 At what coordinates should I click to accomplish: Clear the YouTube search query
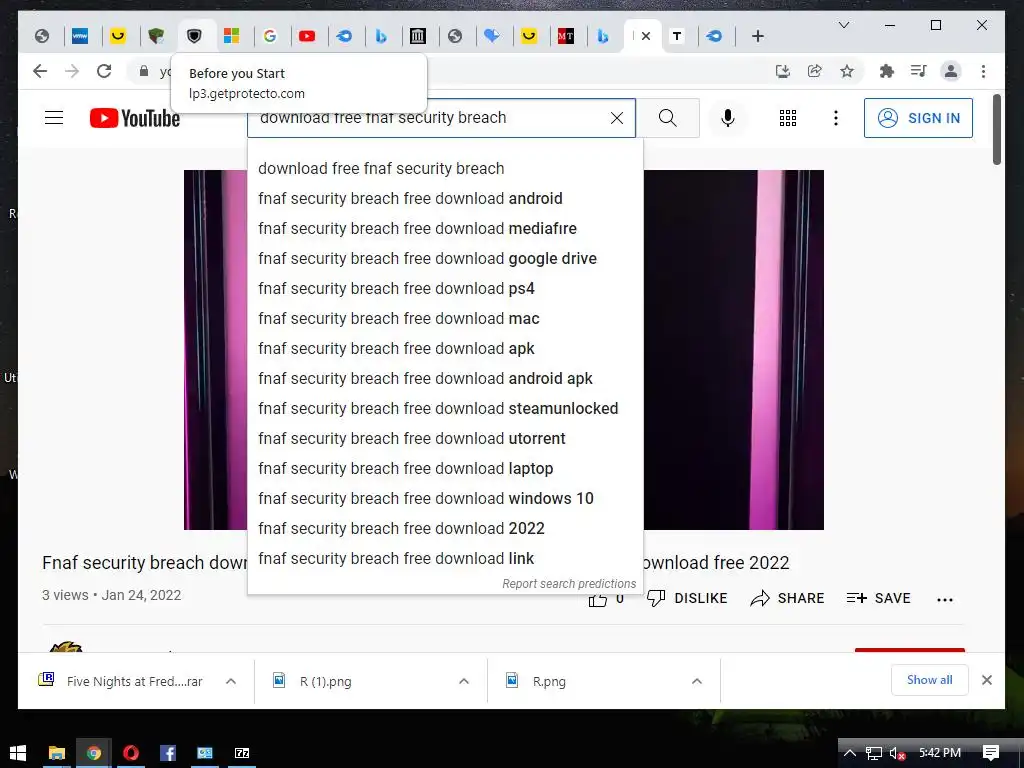click(616, 118)
